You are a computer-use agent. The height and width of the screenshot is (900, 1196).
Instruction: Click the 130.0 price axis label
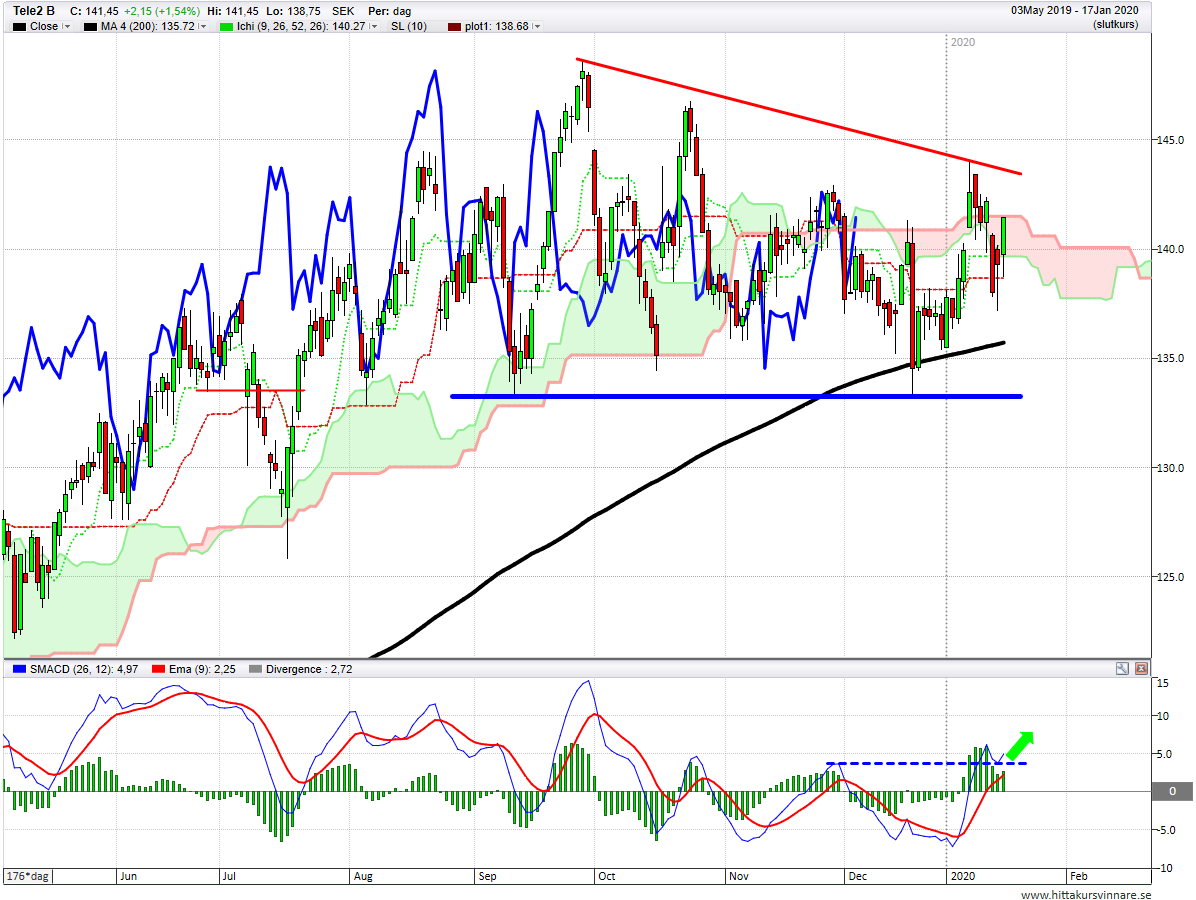(1171, 468)
